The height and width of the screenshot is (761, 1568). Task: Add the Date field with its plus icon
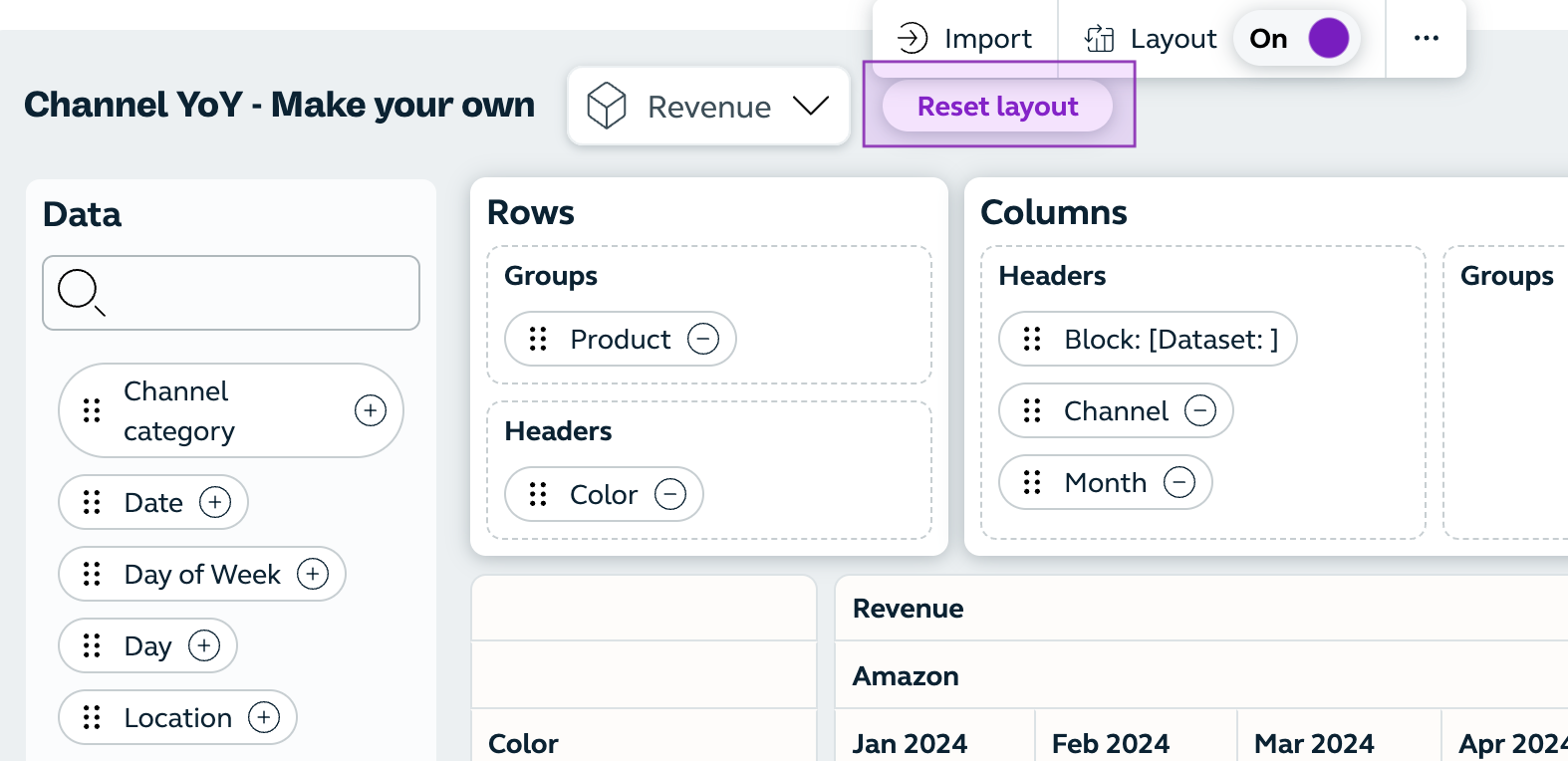215,502
